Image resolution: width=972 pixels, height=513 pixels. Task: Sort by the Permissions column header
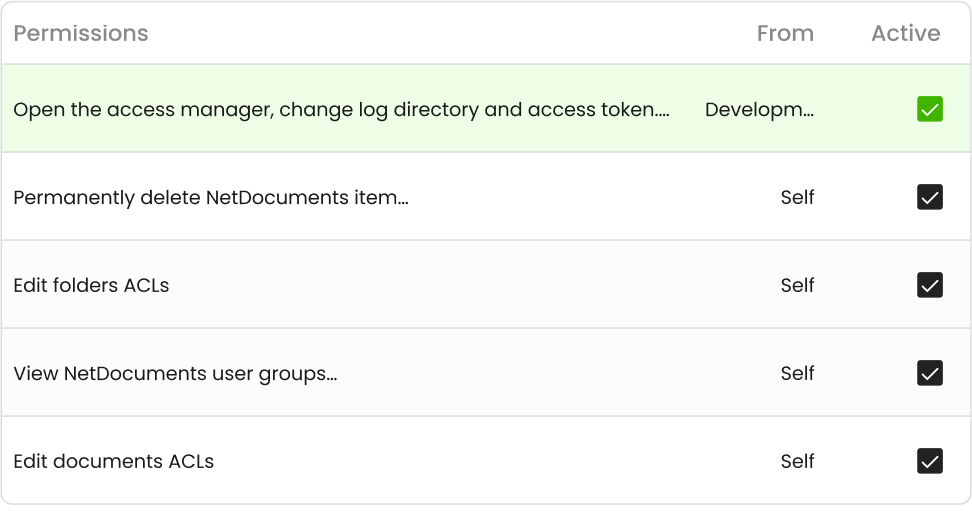[81, 33]
